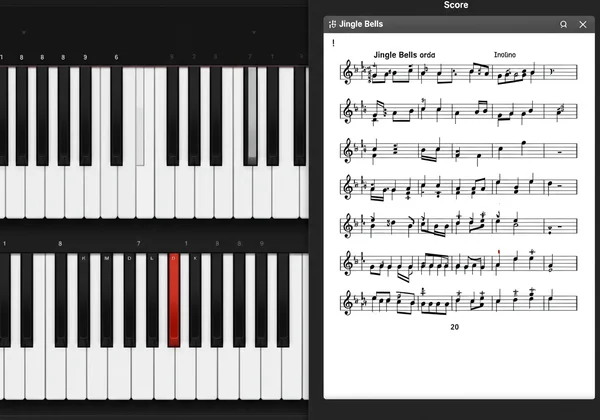The image size is (600, 420).
Task: Open the triangle marker above upper keyboard's right side
Action: pos(254,33)
